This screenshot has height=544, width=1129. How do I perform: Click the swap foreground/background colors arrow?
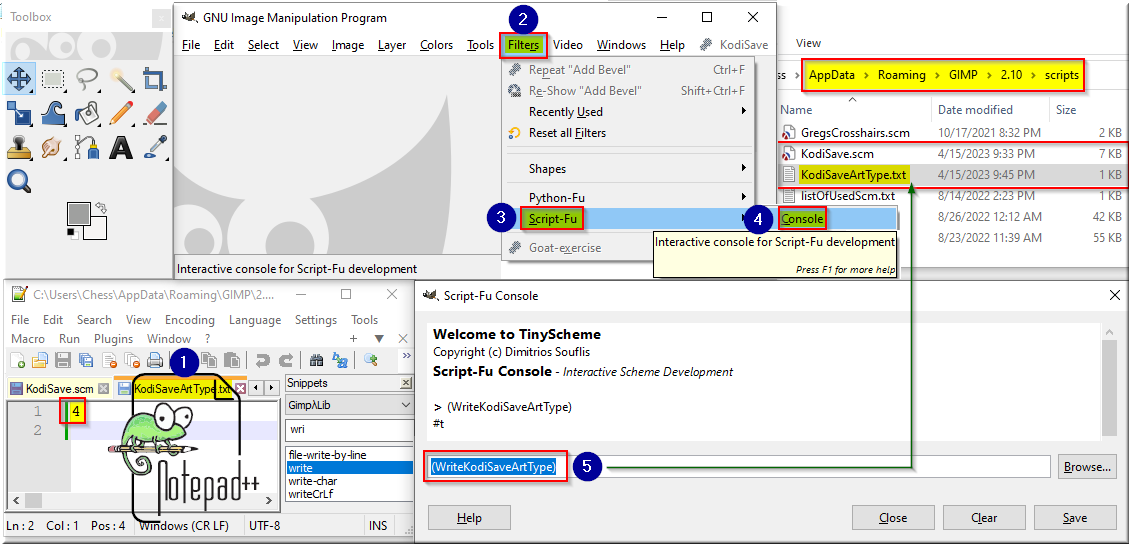click(x=102, y=208)
